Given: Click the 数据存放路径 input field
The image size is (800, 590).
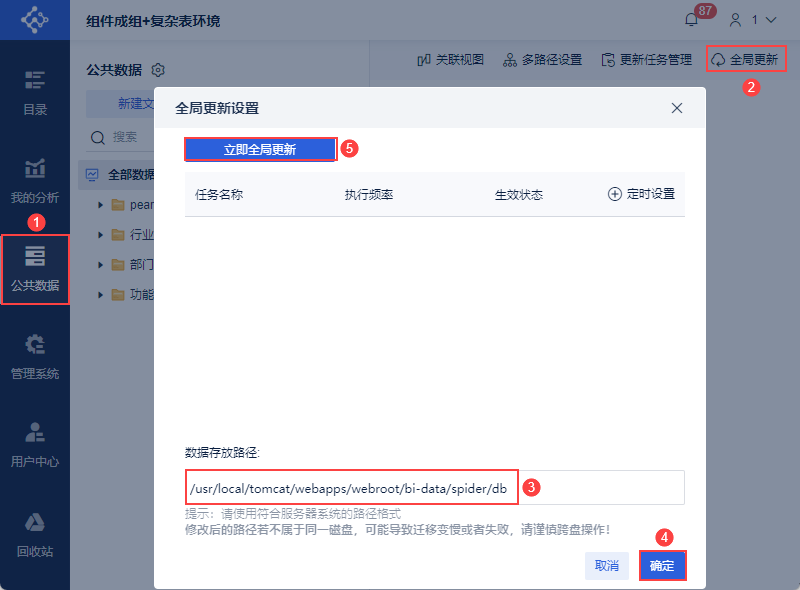Looking at the screenshot, I should click(434, 487).
